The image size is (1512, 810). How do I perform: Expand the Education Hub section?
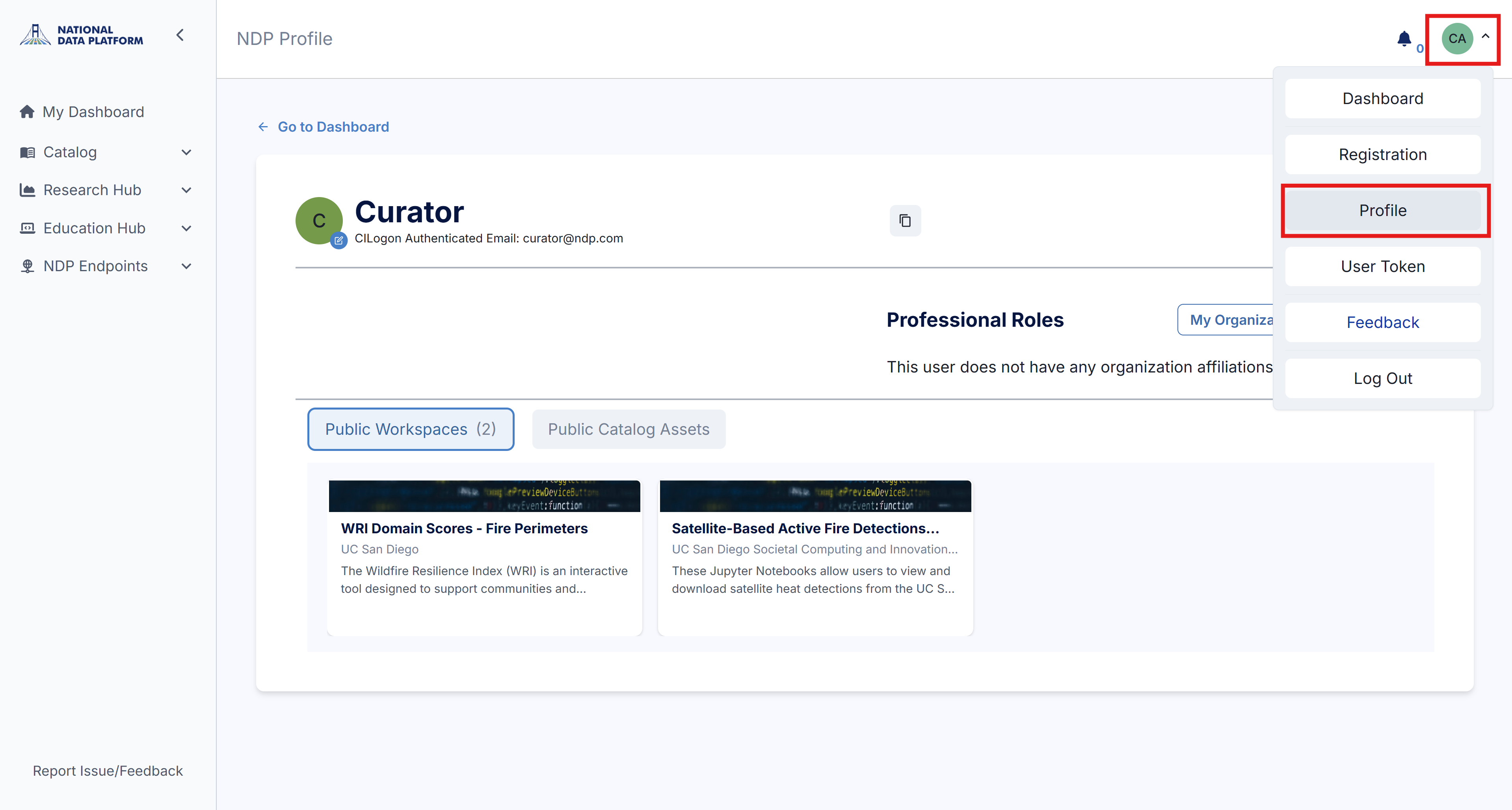107,228
